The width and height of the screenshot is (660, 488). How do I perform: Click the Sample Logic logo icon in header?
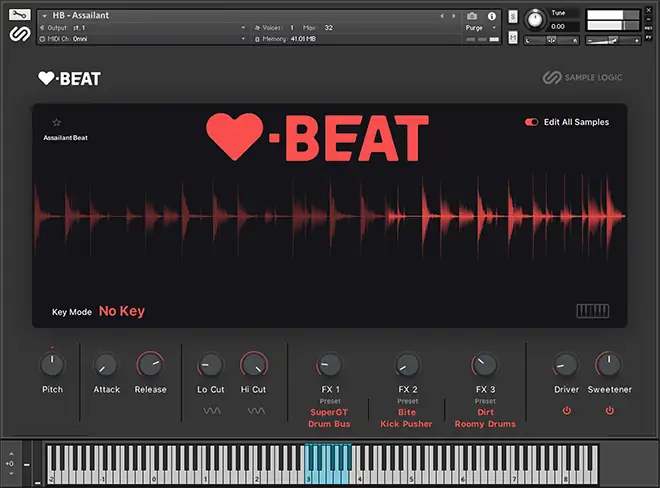(x=20, y=34)
